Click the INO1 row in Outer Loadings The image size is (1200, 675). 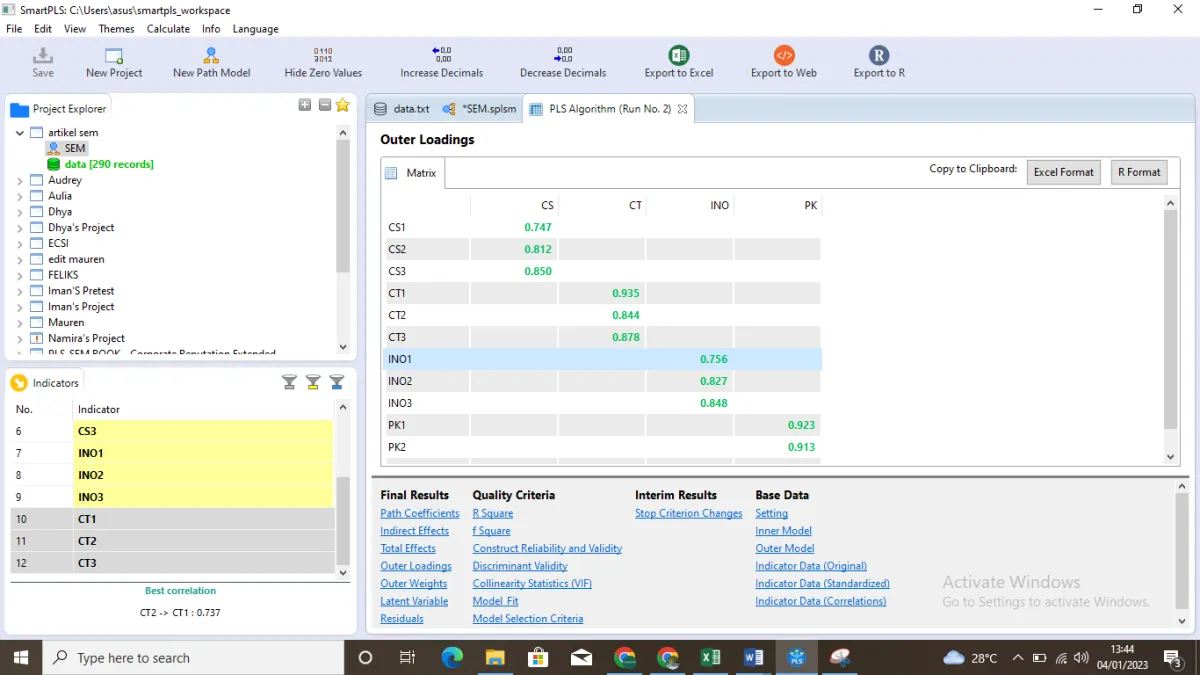(x=604, y=359)
